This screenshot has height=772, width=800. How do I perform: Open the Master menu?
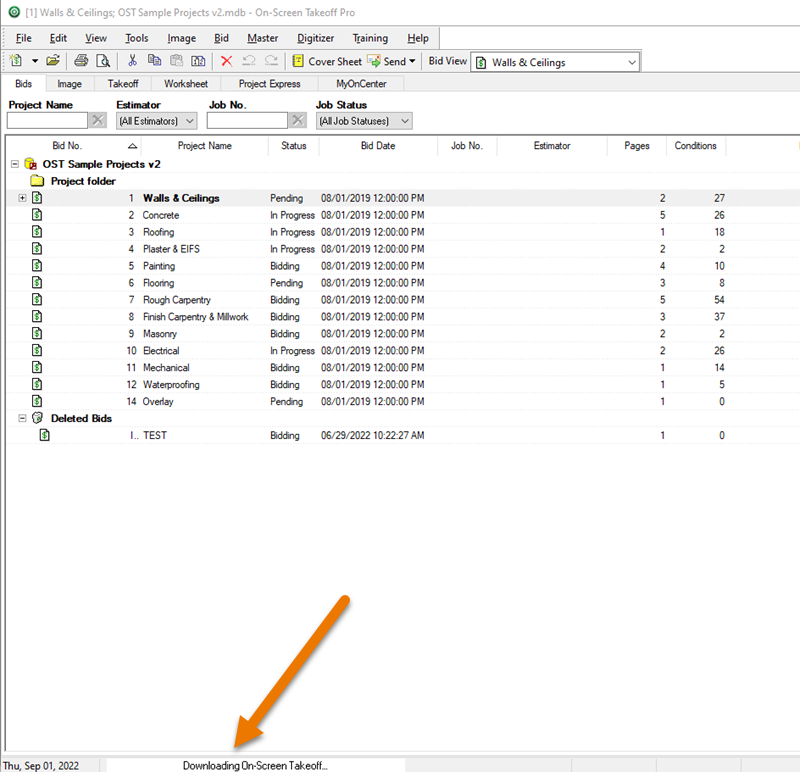263,38
